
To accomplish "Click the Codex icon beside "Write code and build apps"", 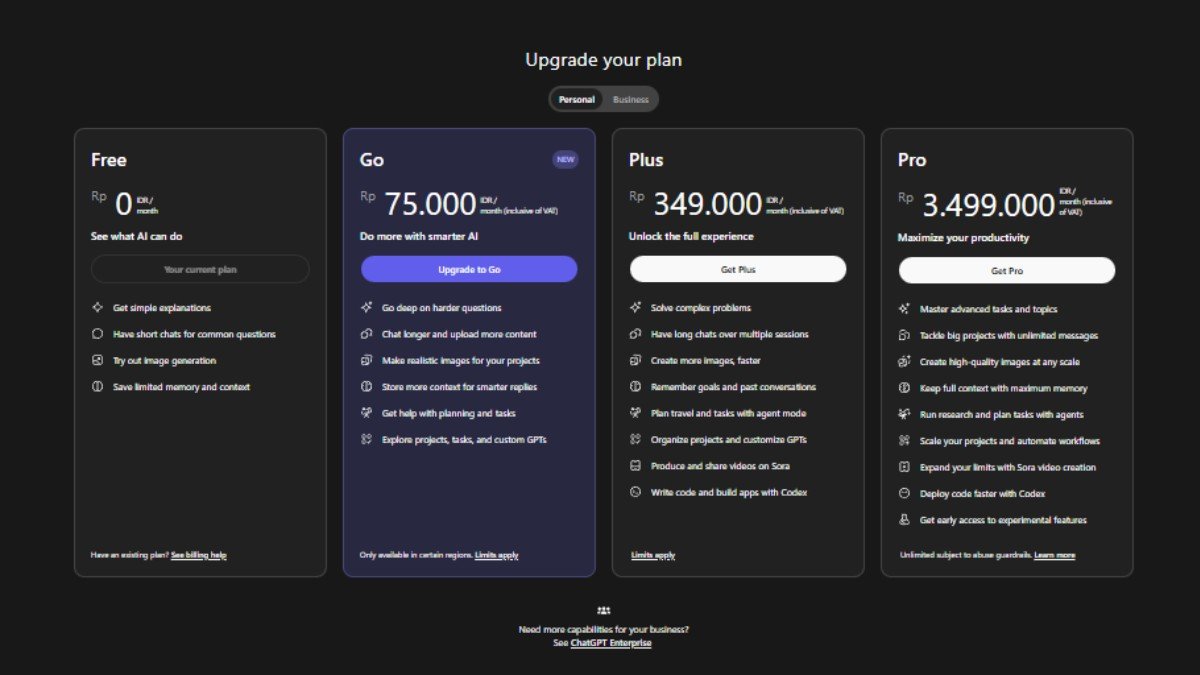I will pyautogui.click(x=635, y=491).
